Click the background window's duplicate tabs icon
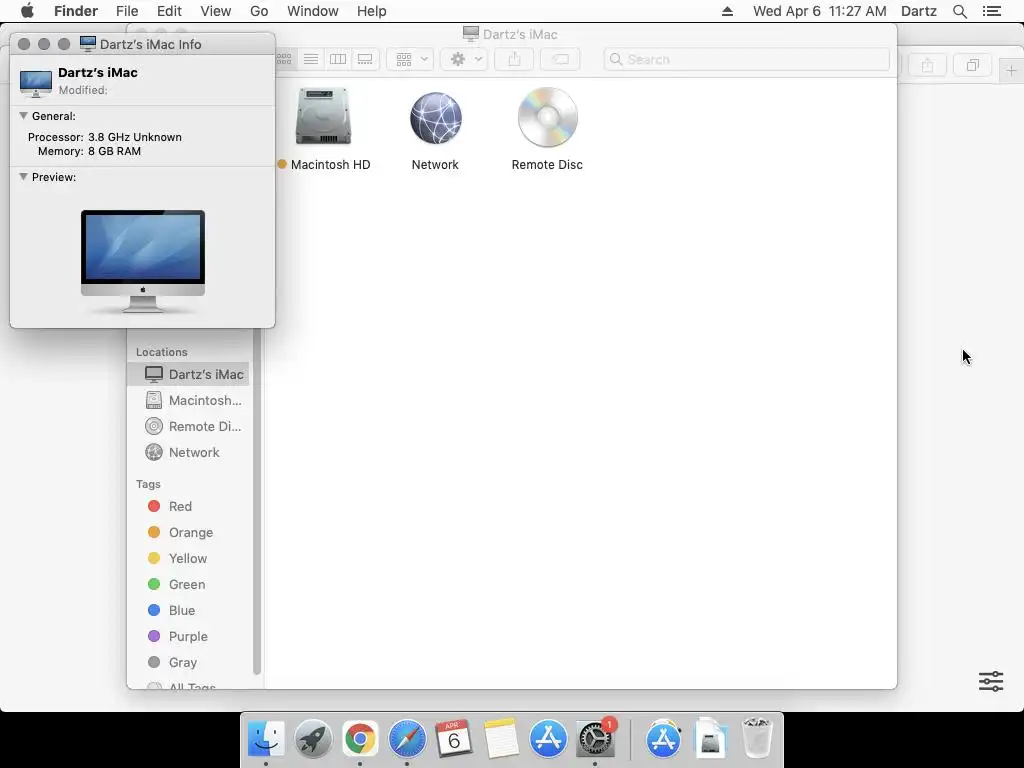 pyautogui.click(x=972, y=65)
